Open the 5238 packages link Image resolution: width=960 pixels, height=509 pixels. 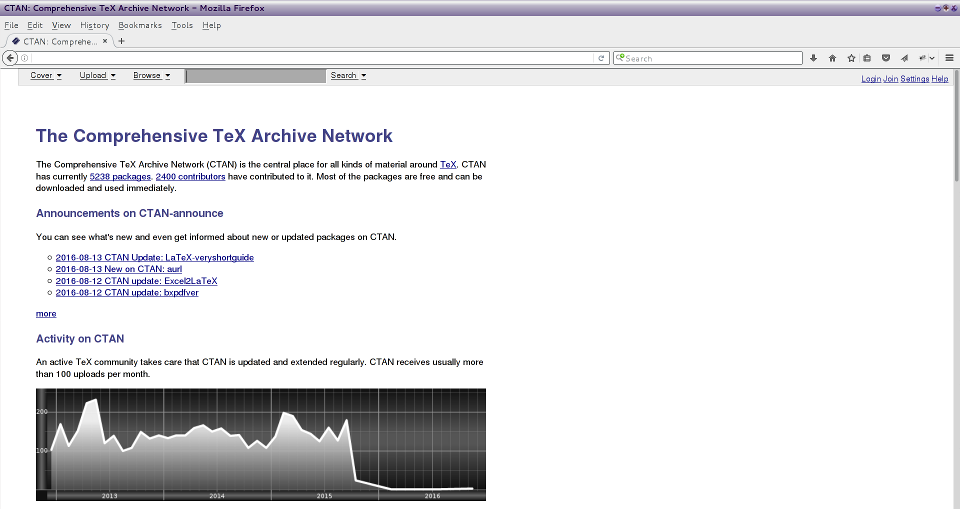tap(120, 176)
